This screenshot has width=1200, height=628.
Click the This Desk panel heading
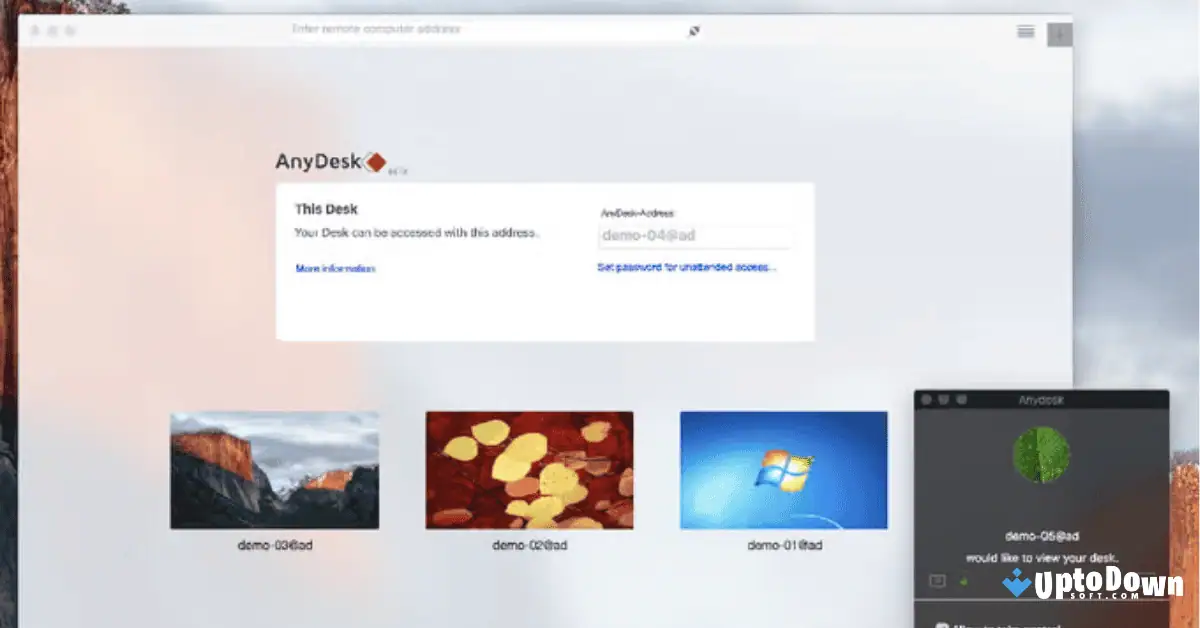325,209
